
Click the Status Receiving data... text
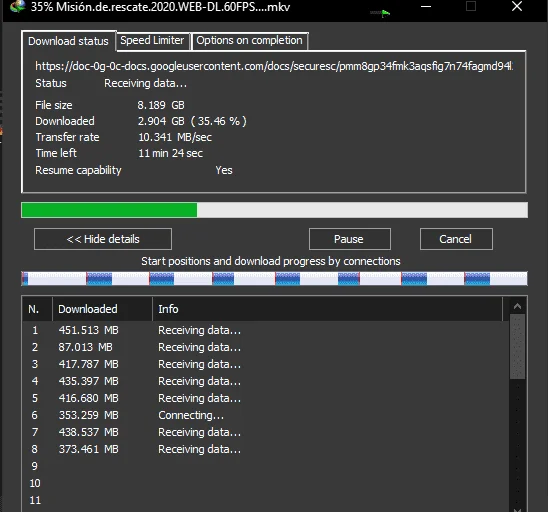click(x=145, y=84)
